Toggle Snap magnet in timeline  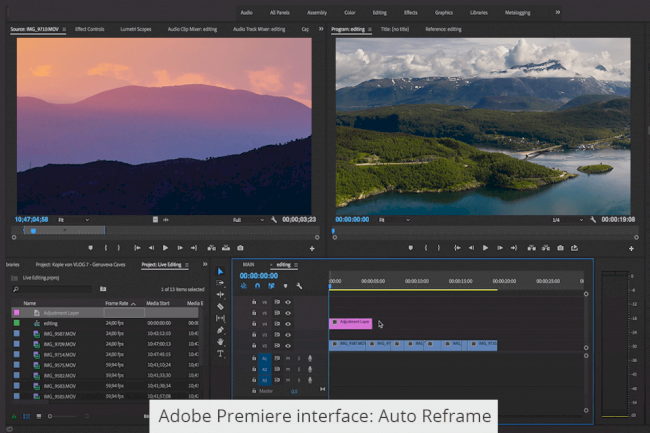click(257, 286)
